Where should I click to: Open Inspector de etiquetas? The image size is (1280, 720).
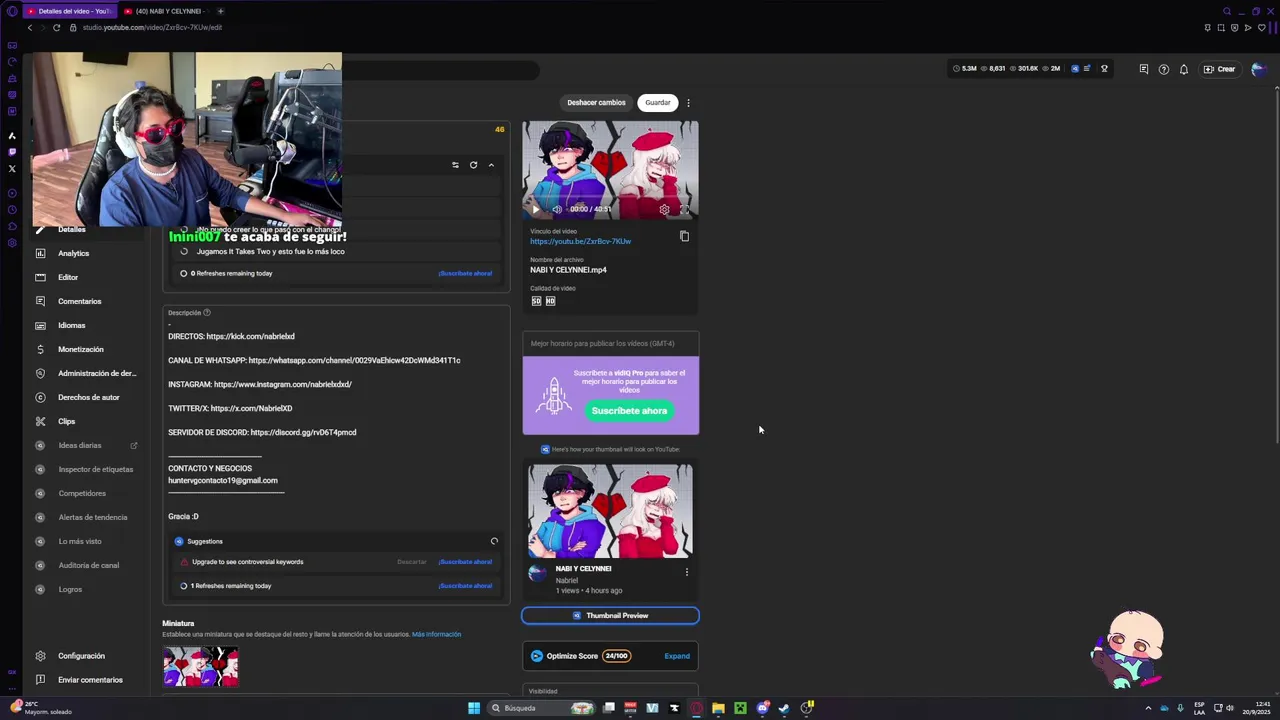click(95, 469)
